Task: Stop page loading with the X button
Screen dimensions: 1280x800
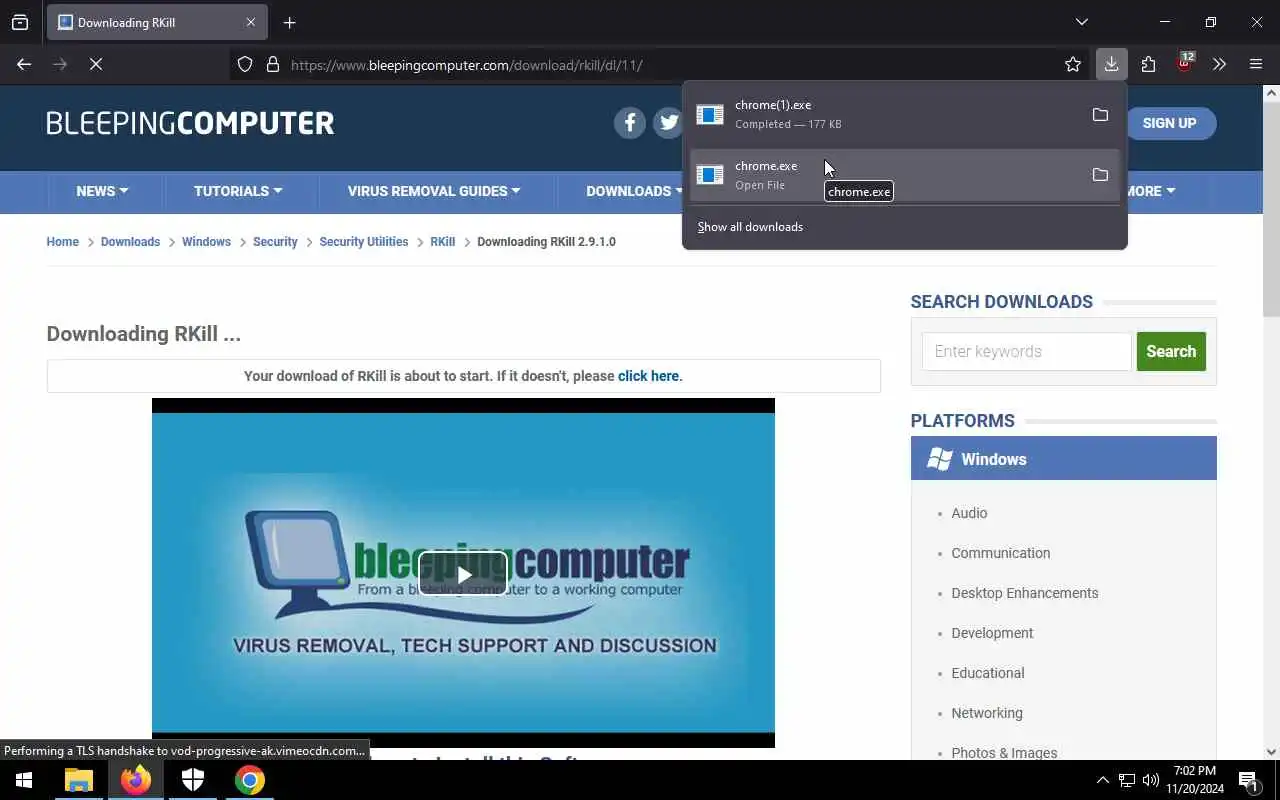Action: [x=96, y=64]
